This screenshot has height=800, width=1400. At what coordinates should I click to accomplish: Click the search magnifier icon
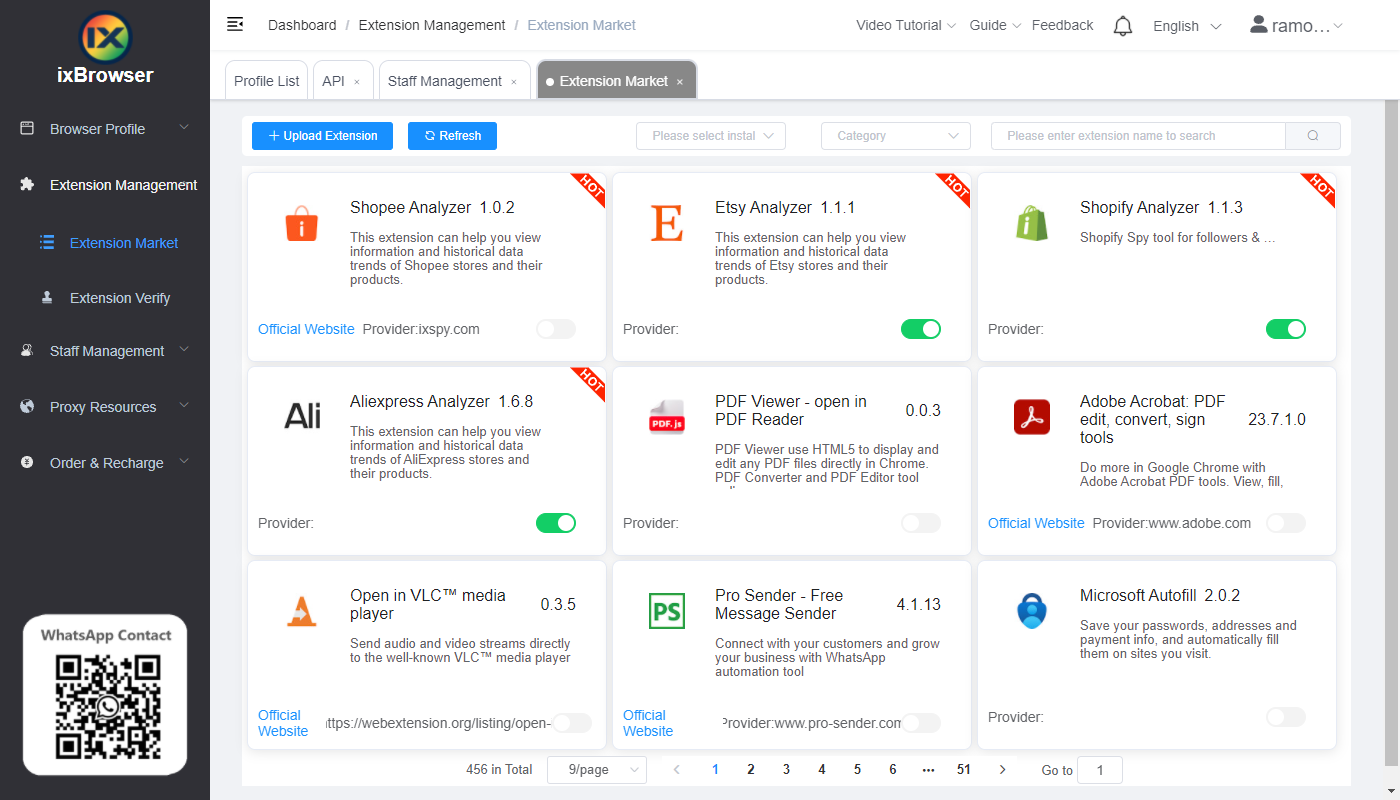tap(1312, 135)
